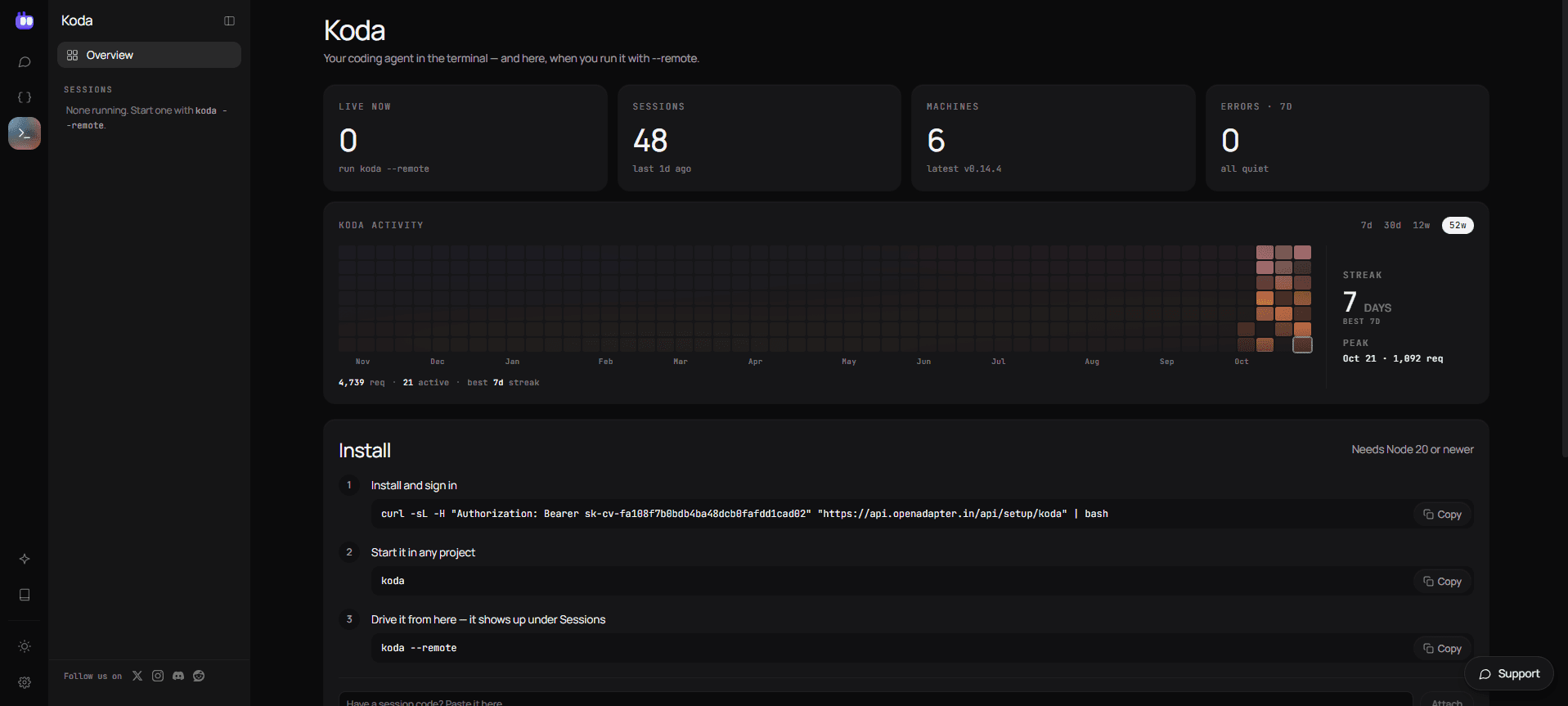This screenshot has height=706, width=1568.
Task: Click the 'koda --remote' command text
Action: pyautogui.click(x=419, y=648)
